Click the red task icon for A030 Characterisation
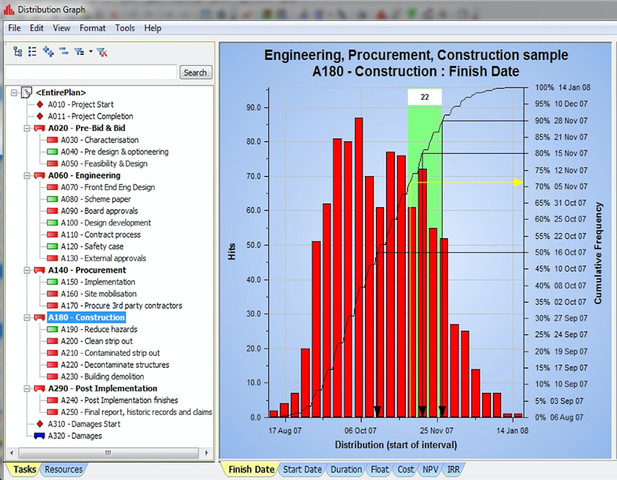The width and height of the screenshot is (617, 480). point(52,140)
